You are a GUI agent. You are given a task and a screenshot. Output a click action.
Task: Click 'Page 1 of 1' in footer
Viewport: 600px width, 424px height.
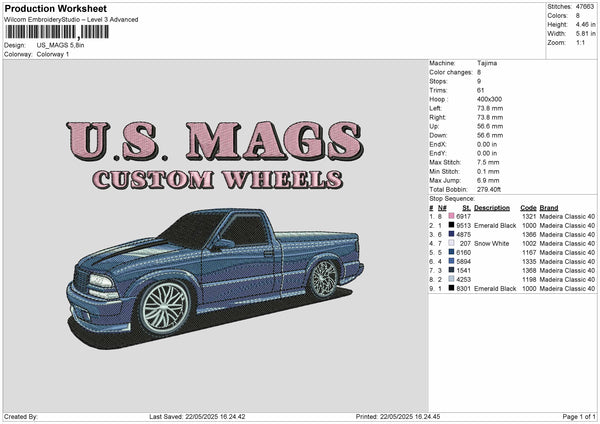coord(579,416)
